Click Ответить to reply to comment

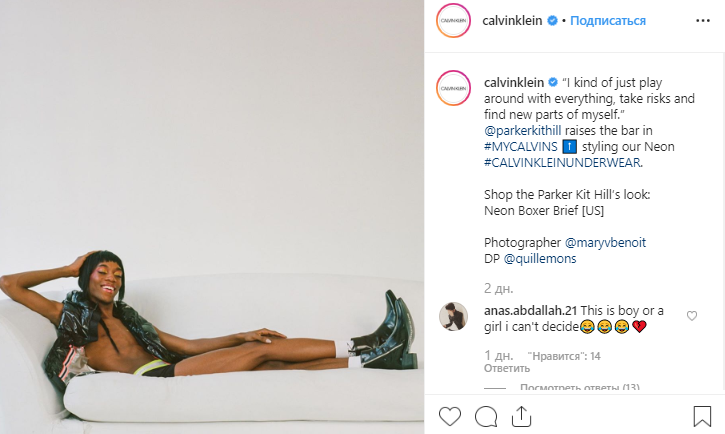[x=507, y=368]
